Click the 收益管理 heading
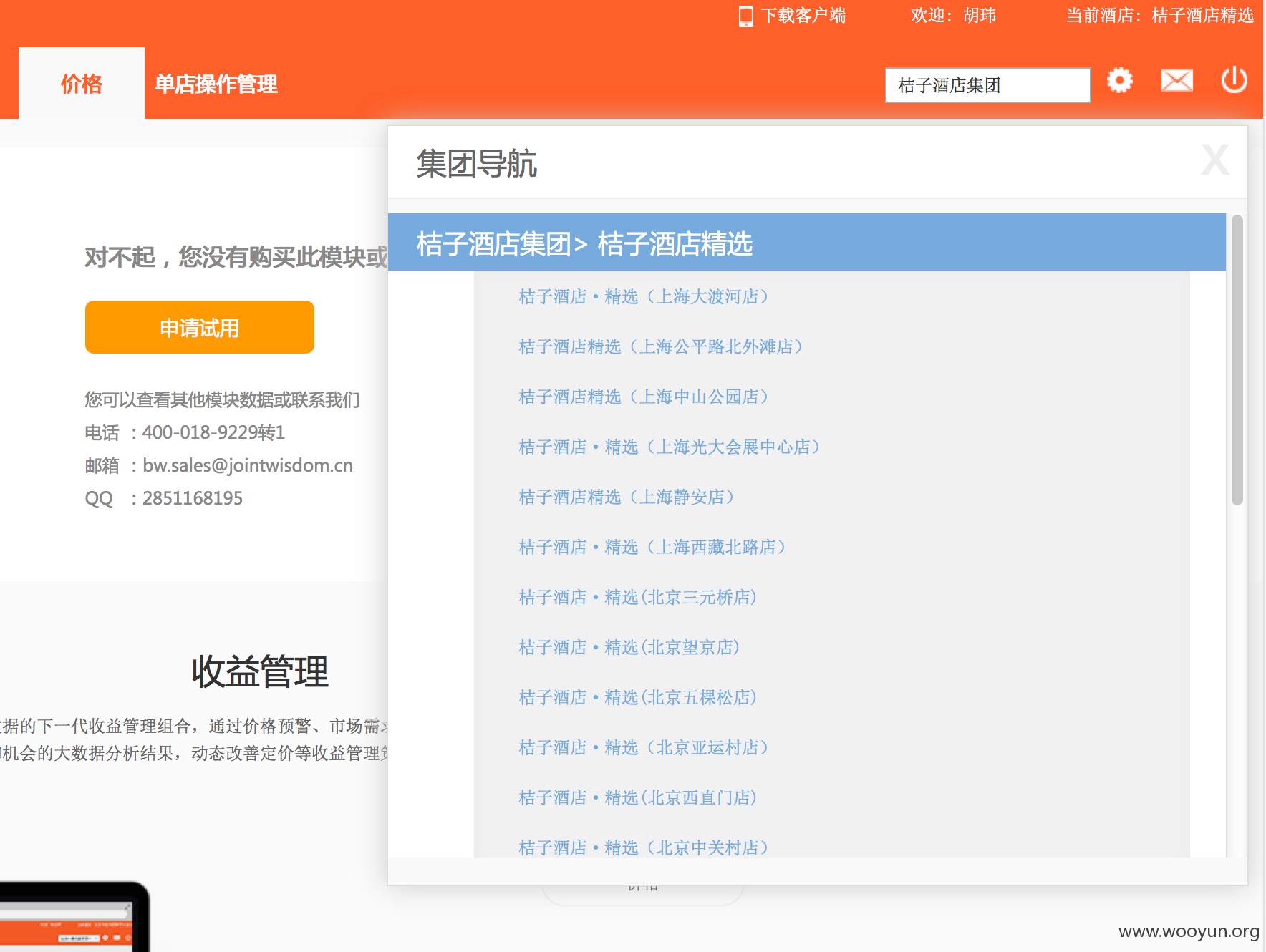The image size is (1266, 952). 260,671
